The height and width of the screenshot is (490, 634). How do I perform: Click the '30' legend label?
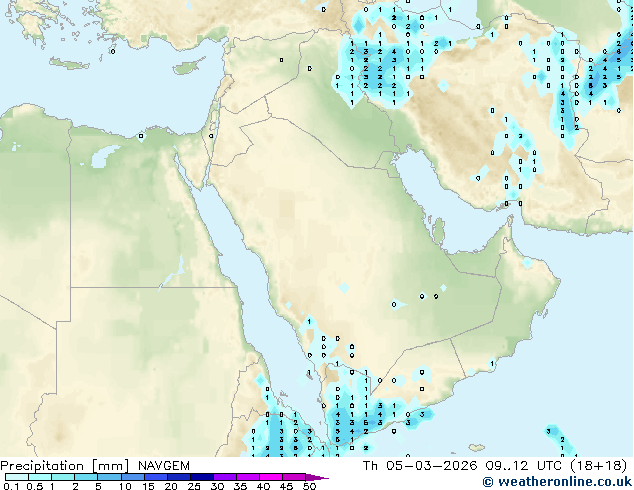217,486
